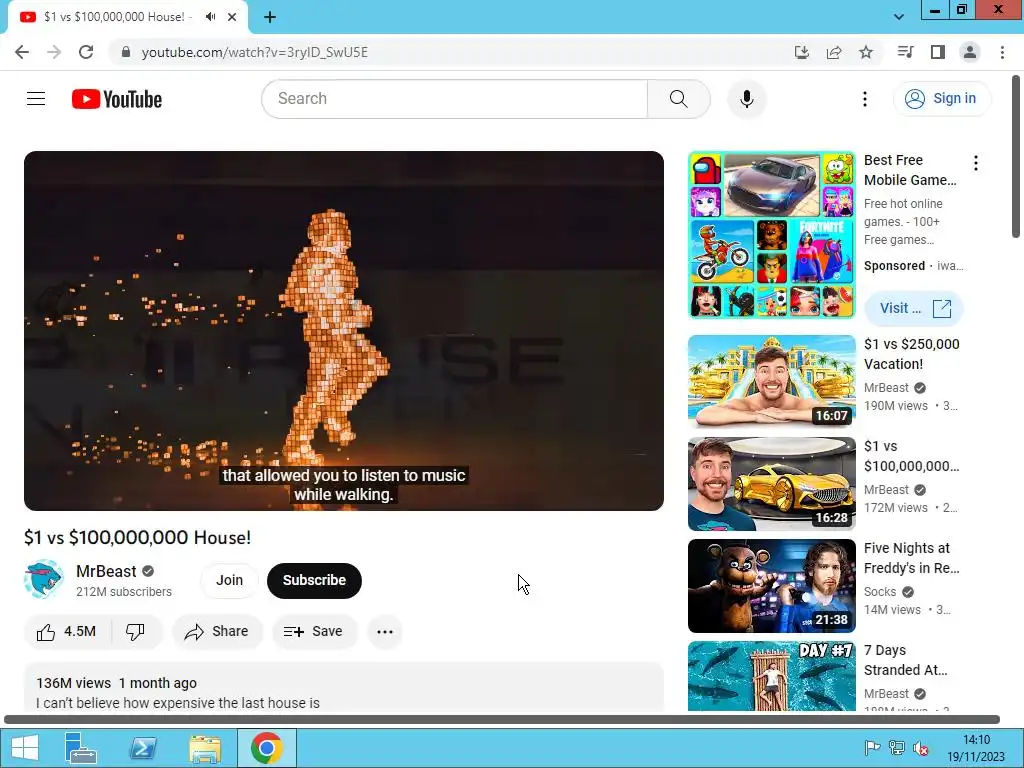Open the Windows Start button
This screenshot has height=768, width=1024.
pyautogui.click(x=25, y=748)
